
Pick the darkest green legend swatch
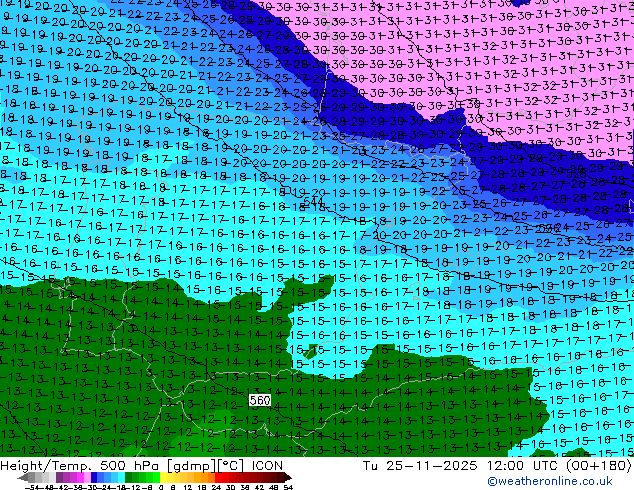pyautogui.click(x=129, y=477)
